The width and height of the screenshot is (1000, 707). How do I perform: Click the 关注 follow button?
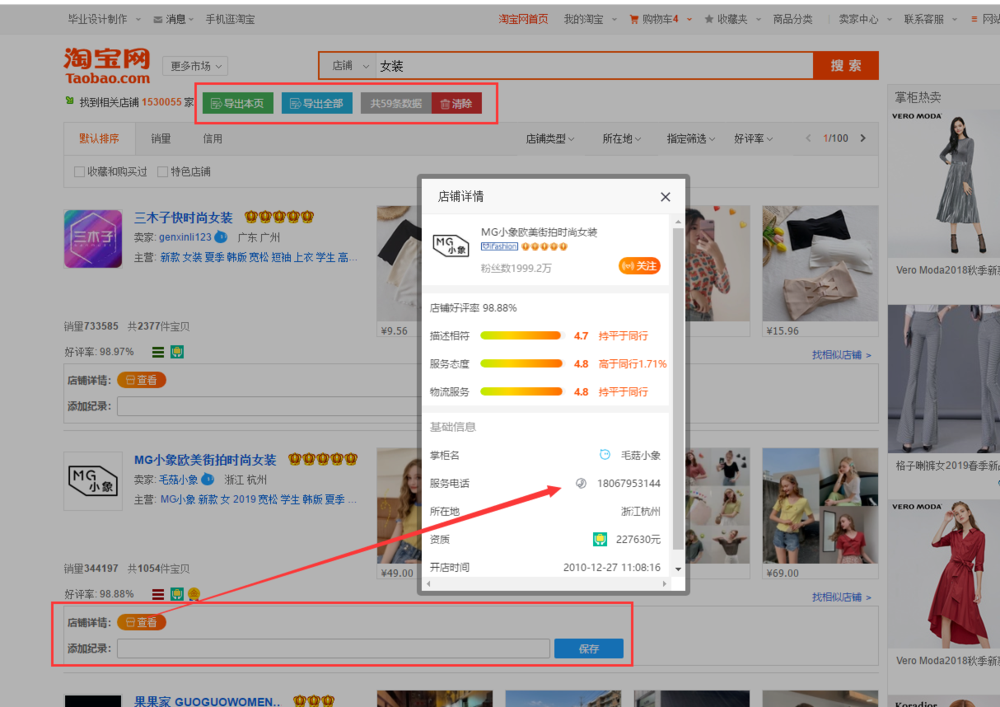pos(639,266)
